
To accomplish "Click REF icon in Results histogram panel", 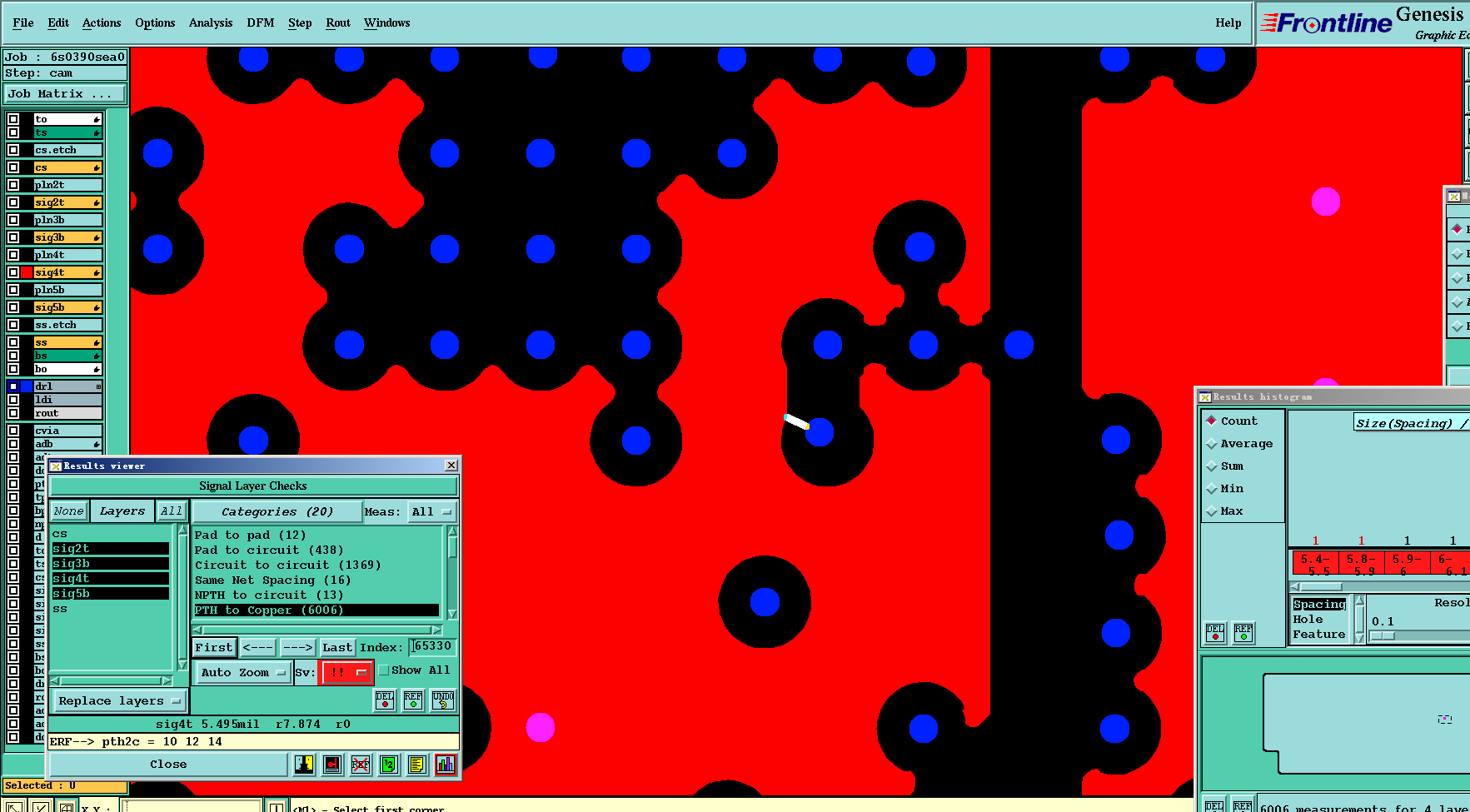I will point(1243,633).
